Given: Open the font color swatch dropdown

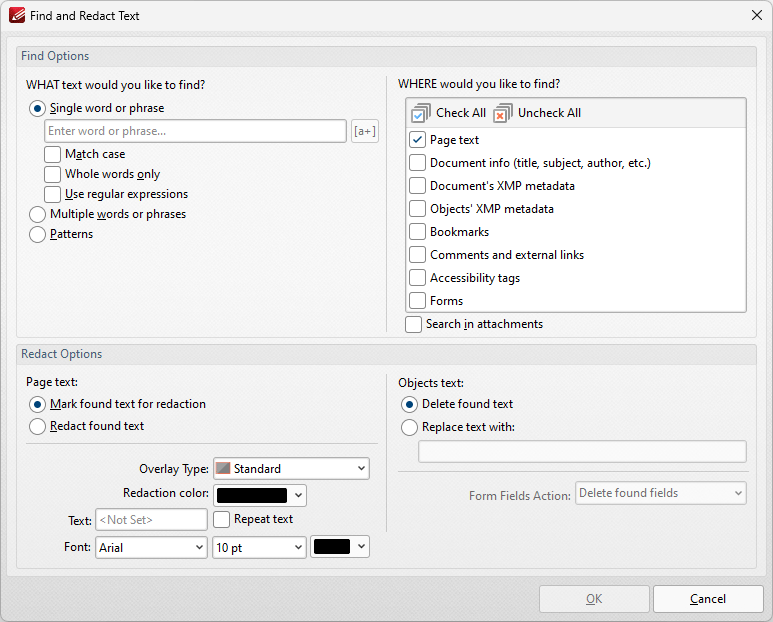Looking at the screenshot, I should (340, 547).
